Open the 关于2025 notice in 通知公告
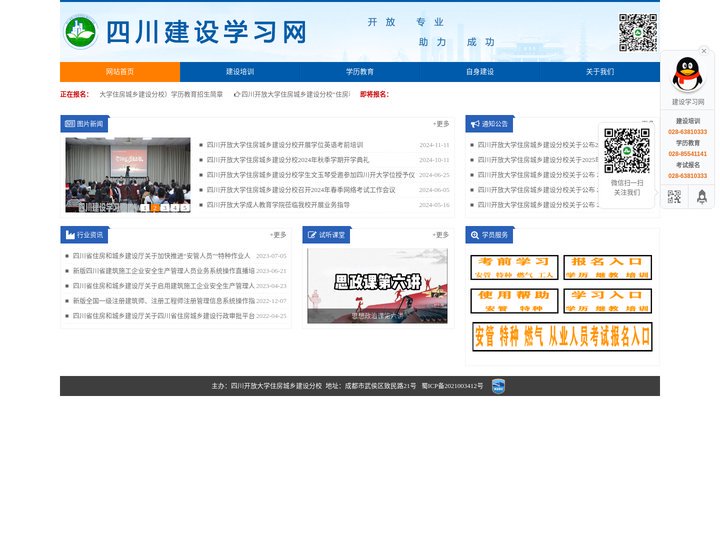Image resolution: width=720 pixels, height=540 pixels. coord(538,160)
